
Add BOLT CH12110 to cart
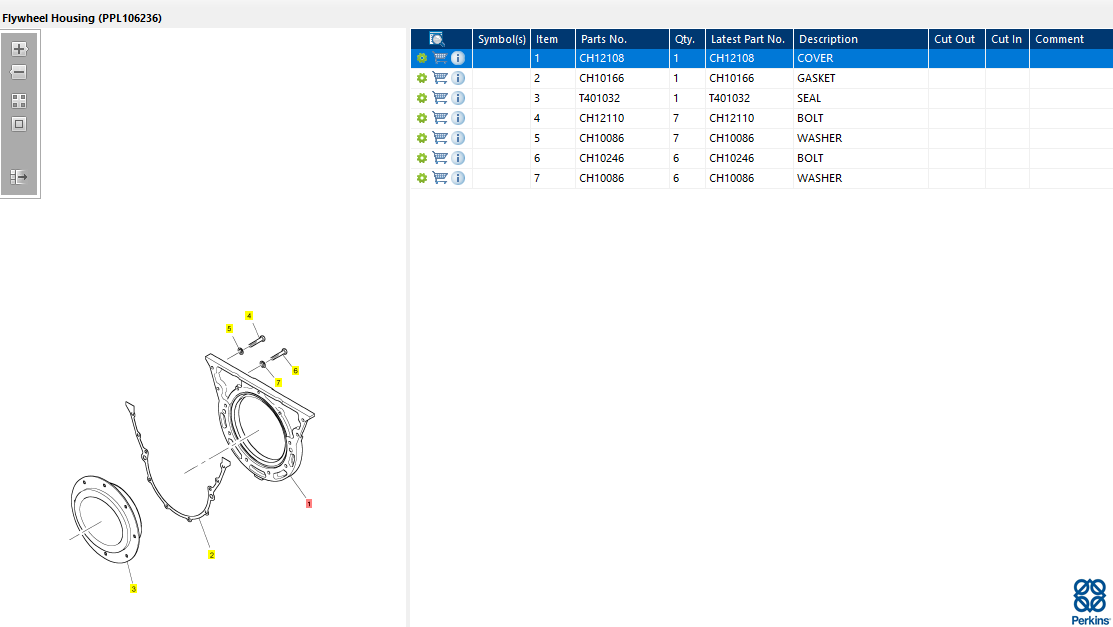click(440, 118)
